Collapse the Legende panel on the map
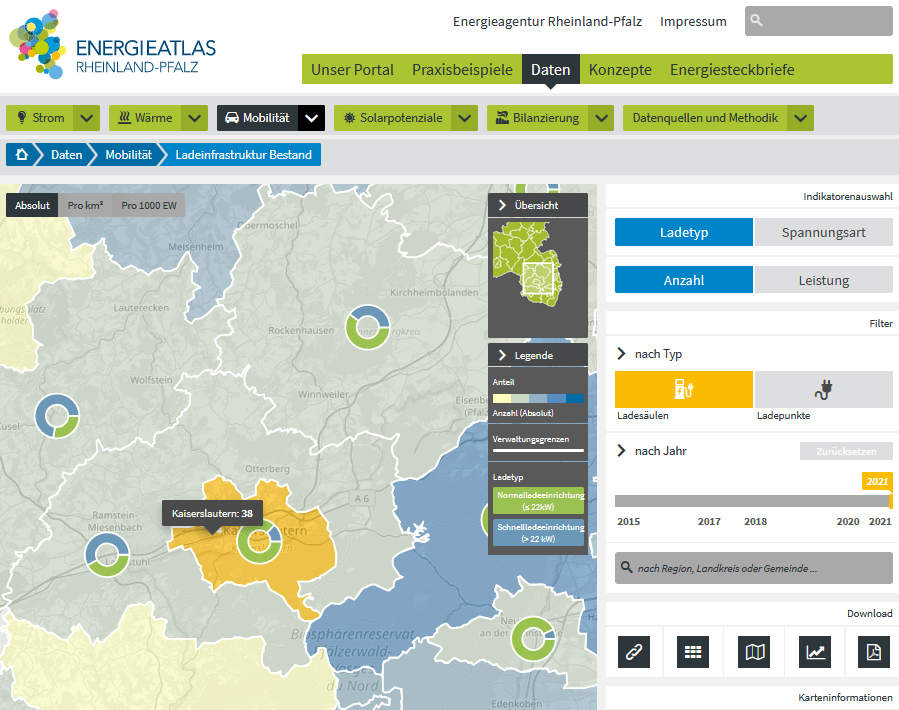This screenshot has height=710, width=899. [499, 355]
